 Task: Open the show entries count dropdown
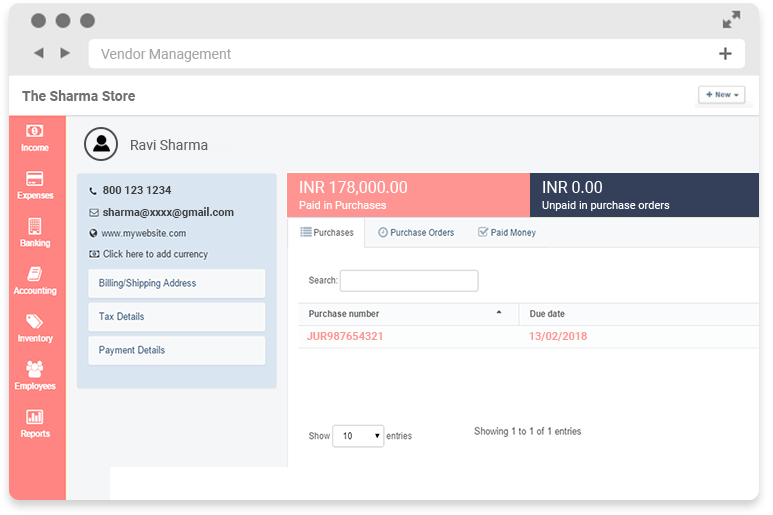(357, 436)
